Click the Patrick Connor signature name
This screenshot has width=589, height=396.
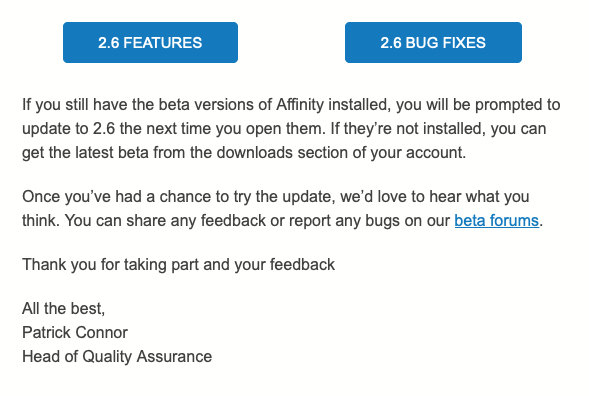(x=75, y=333)
